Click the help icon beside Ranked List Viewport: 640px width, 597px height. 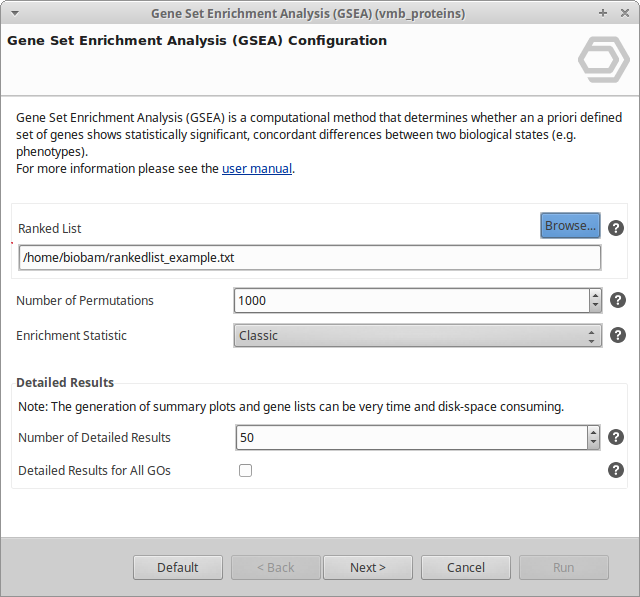(x=616, y=228)
